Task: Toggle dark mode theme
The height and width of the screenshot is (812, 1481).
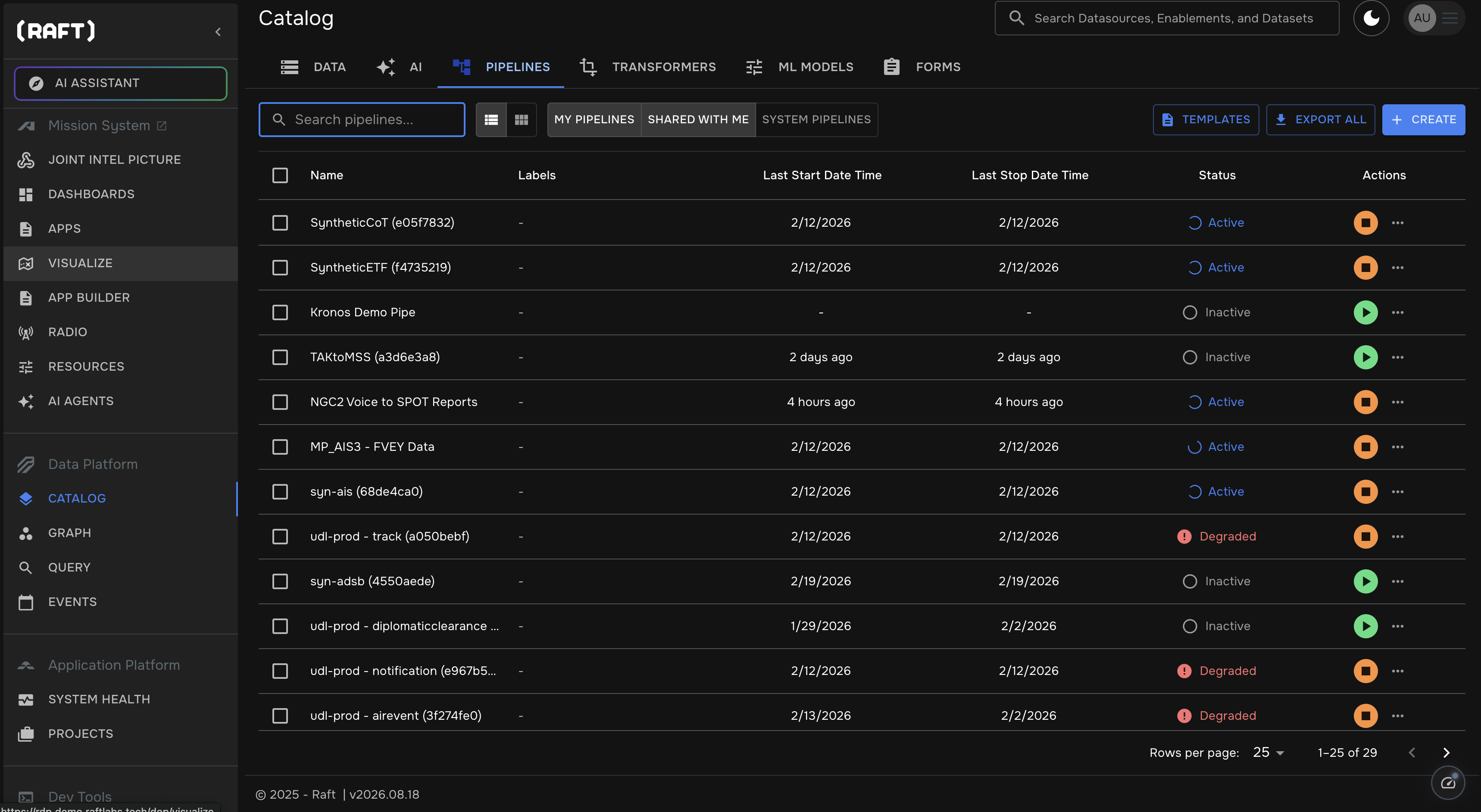Action: [1371, 19]
